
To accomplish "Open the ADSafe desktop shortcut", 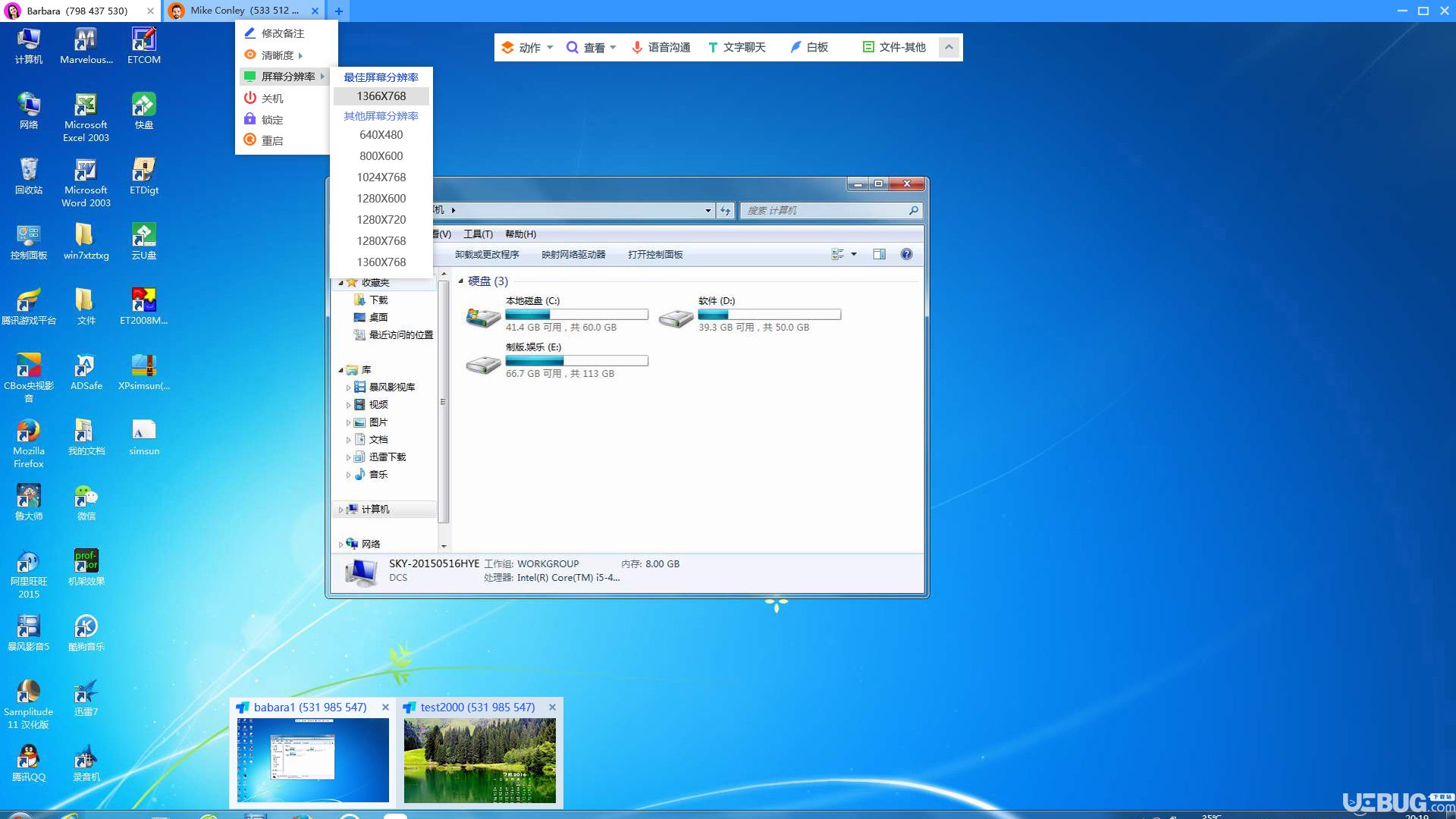I will 86,372.
